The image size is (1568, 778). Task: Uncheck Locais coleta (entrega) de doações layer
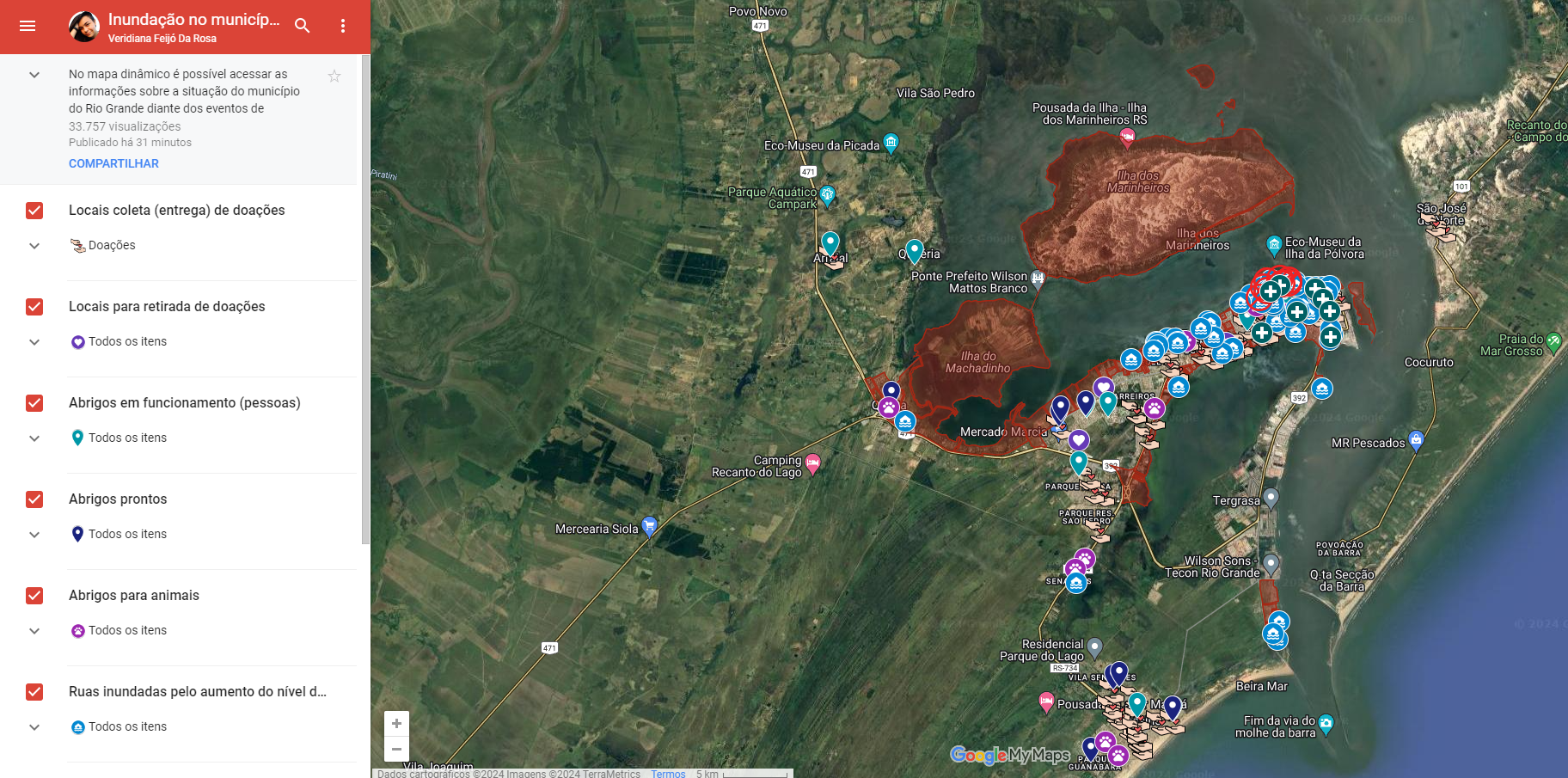tap(34, 211)
